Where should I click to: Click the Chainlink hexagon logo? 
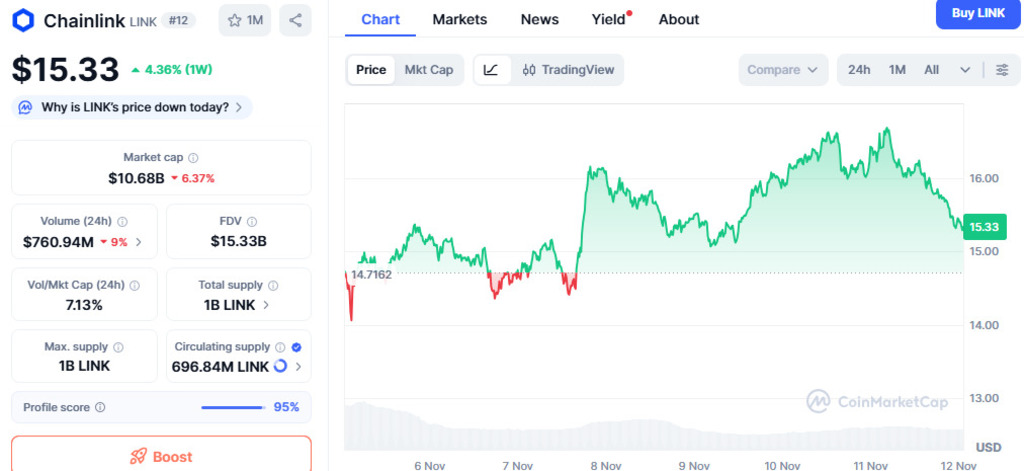23,20
